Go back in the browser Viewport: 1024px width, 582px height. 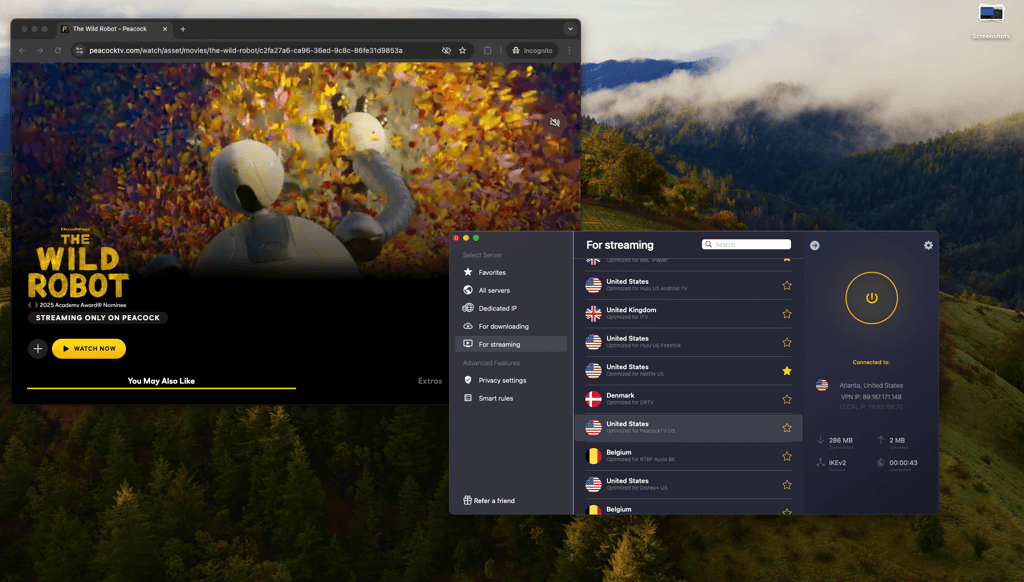coord(22,50)
